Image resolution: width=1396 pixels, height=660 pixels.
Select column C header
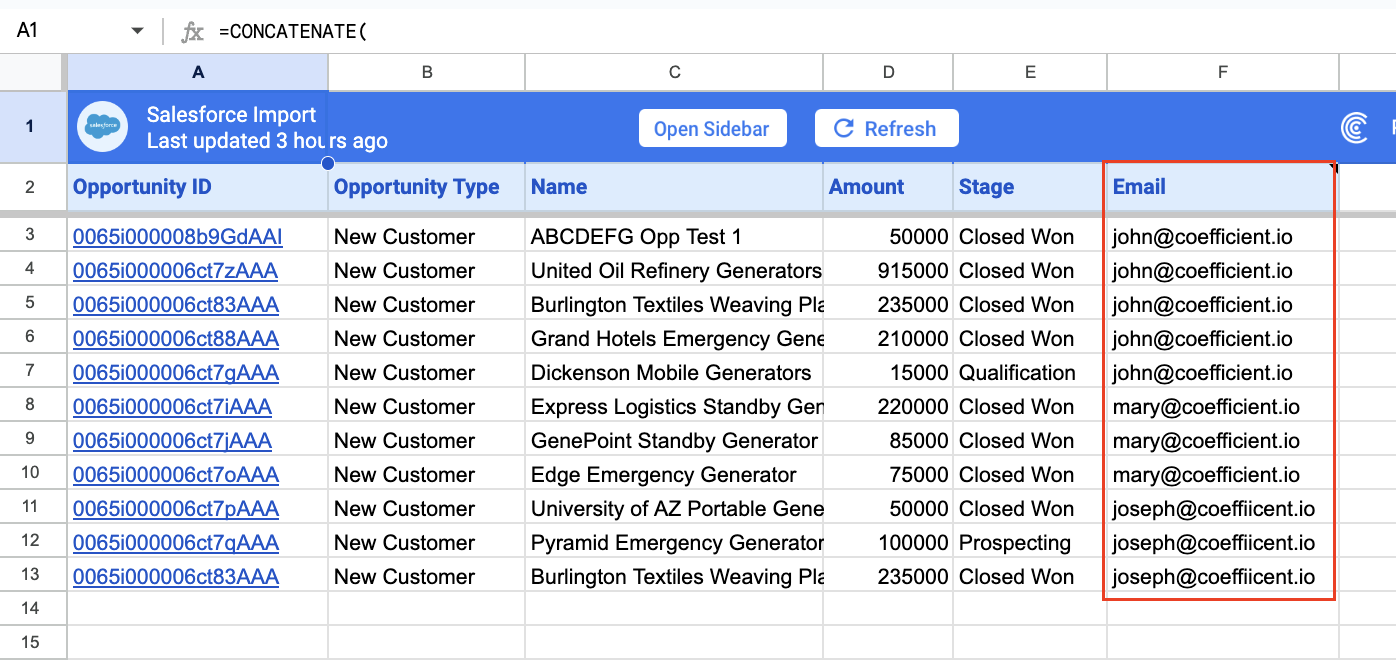click(674, 72)
